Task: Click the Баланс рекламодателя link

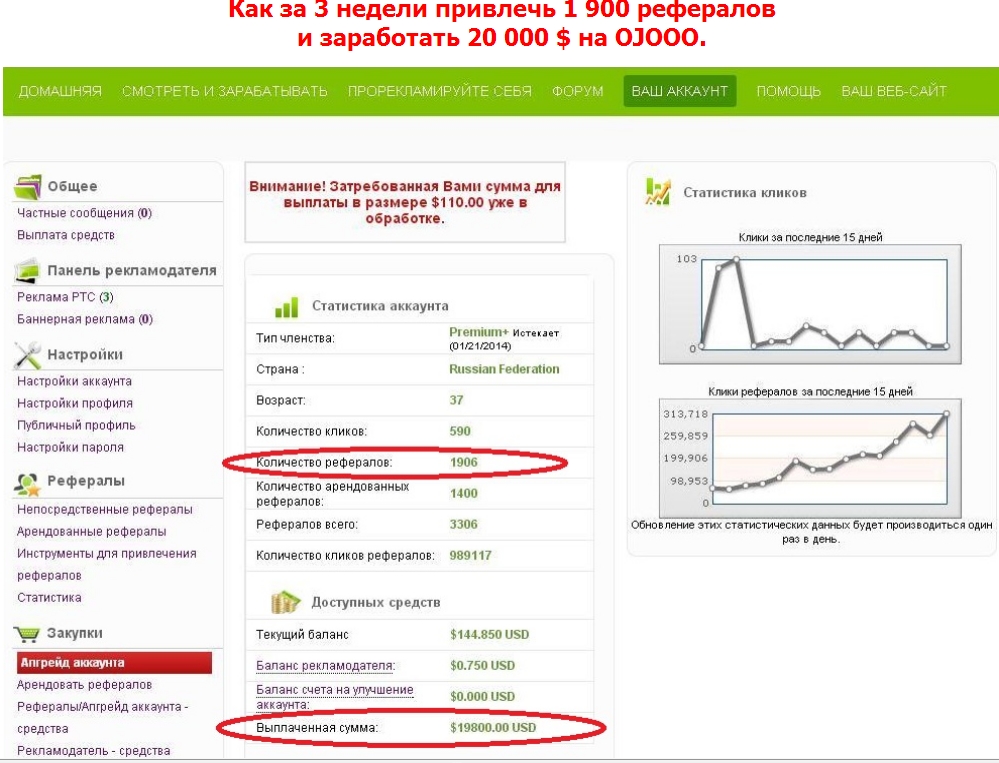Action: tap(326, 666)
